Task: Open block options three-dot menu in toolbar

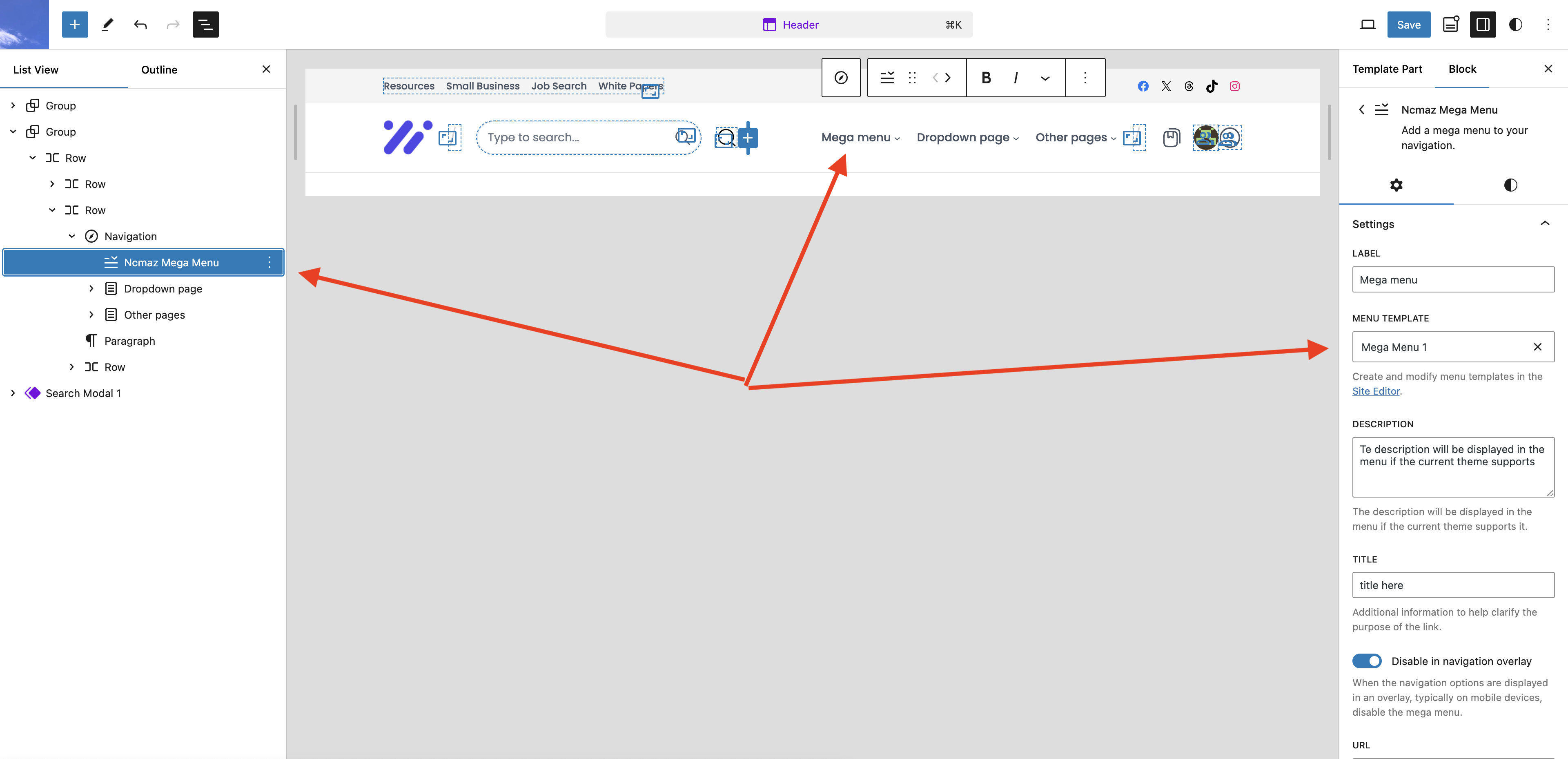Action: pyautogui.click(x=1085, y=77)
